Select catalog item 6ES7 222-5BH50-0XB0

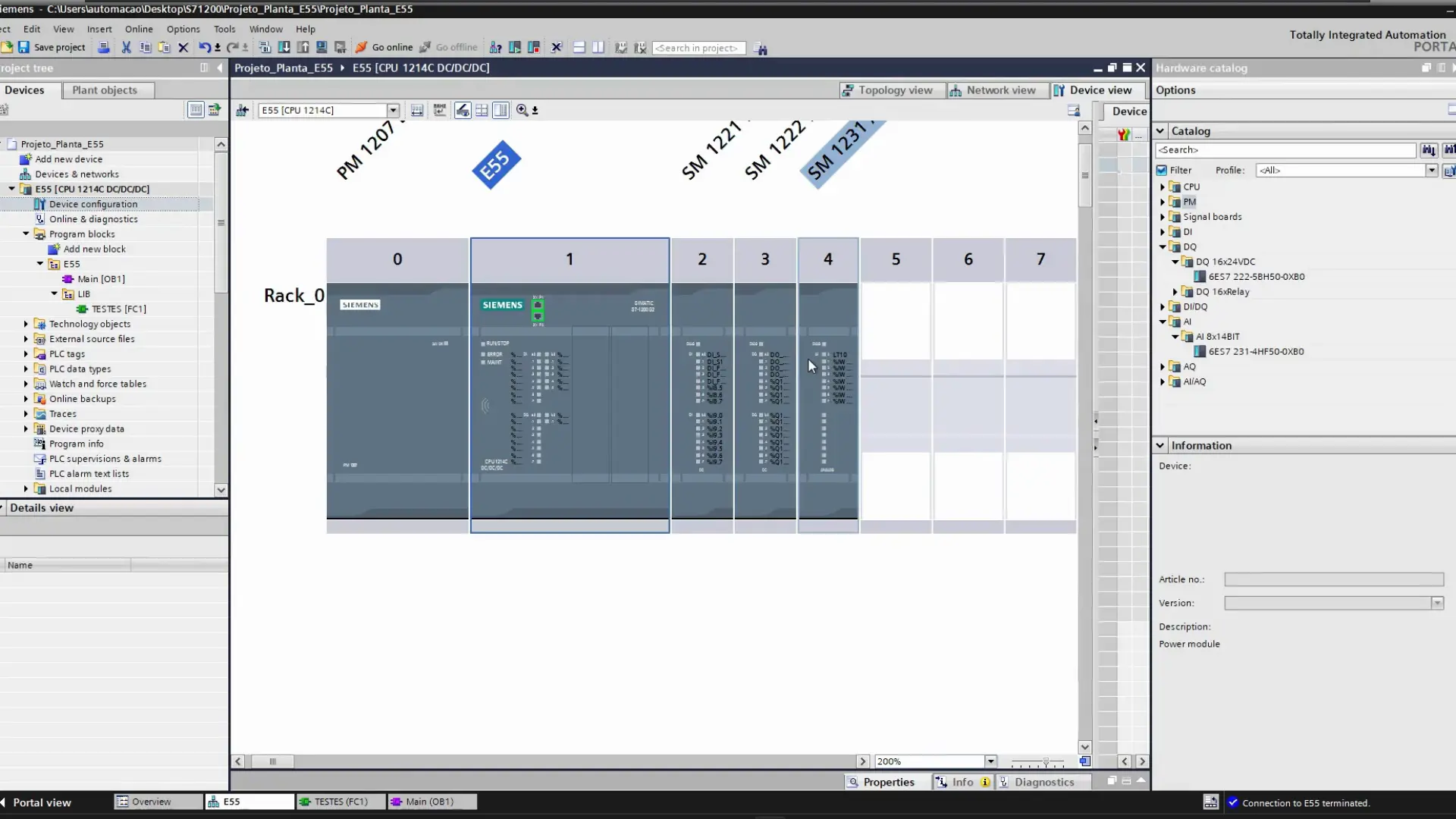coord(1256,277)
